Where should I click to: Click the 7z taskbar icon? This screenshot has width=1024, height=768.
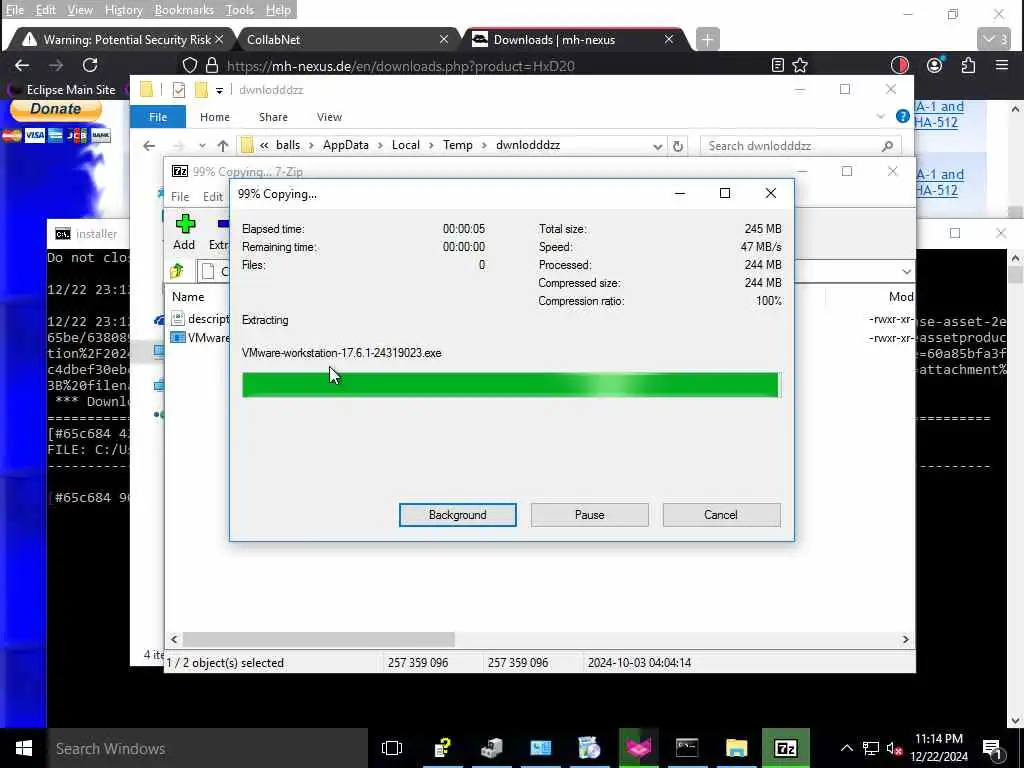coord(786,748)
